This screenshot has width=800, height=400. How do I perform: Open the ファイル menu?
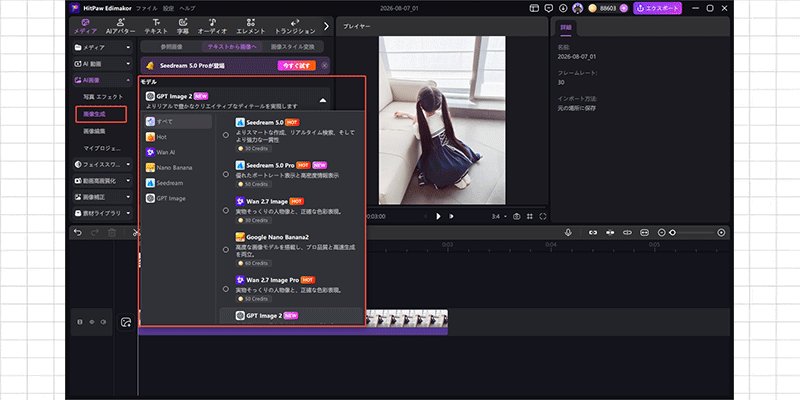(x=146, y=9)
